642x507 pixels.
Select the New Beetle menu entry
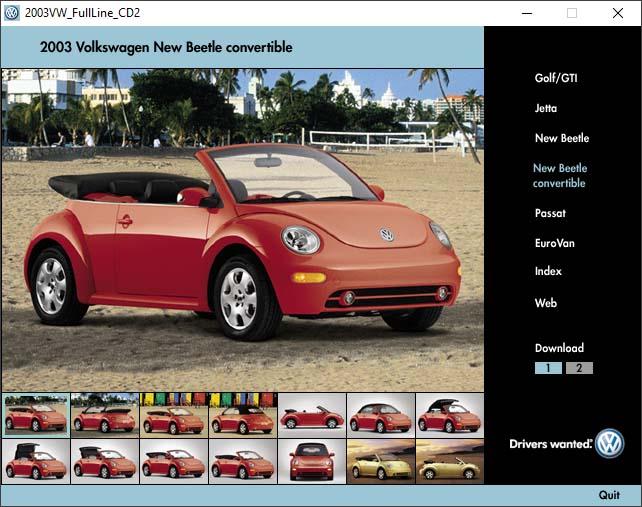click(562, 138)
